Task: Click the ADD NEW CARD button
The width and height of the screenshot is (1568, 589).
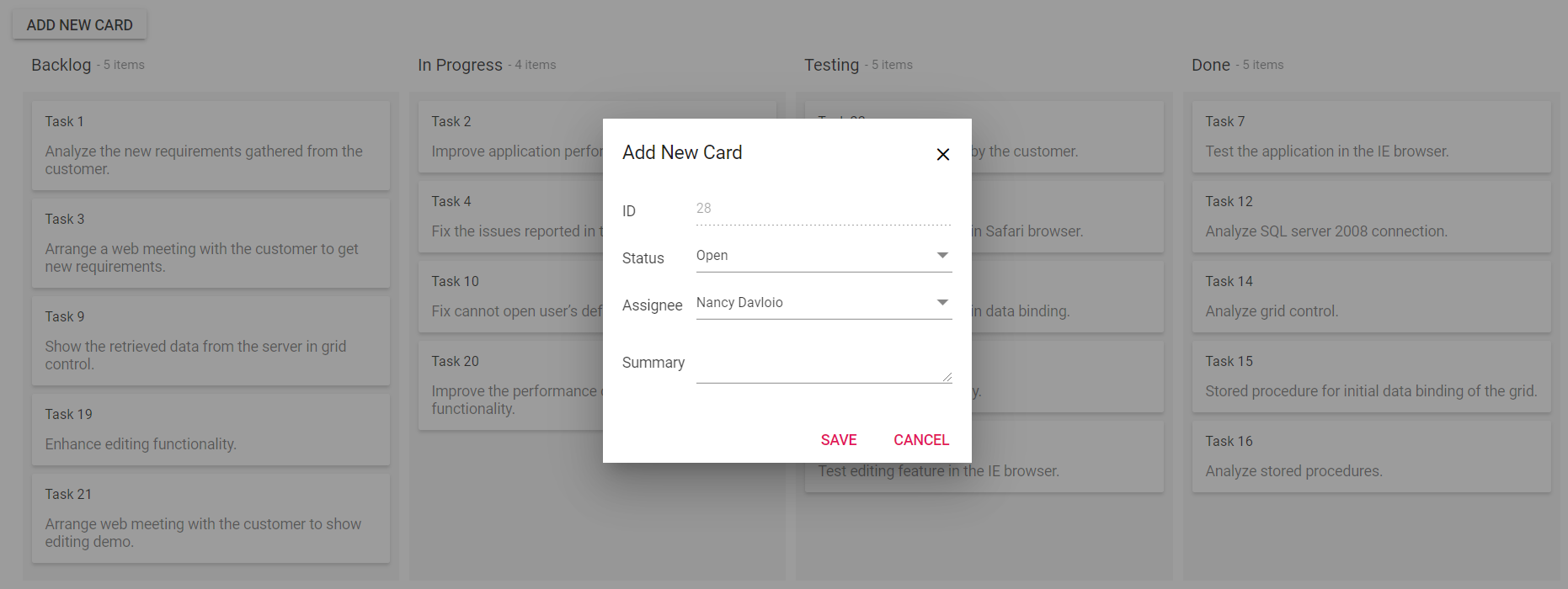Action: pos(79,25)
